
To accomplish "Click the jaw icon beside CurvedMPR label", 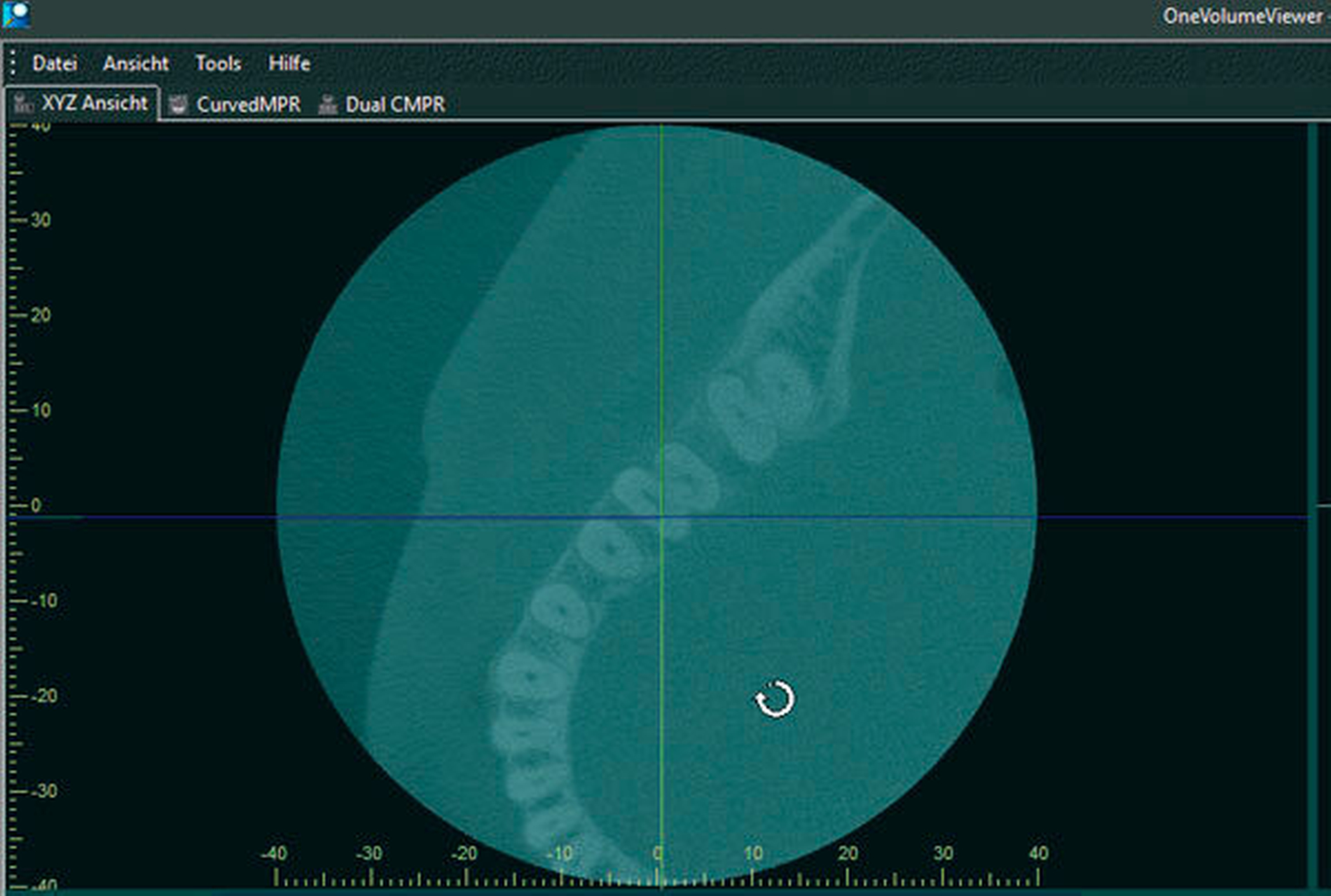I will (179, 104).
